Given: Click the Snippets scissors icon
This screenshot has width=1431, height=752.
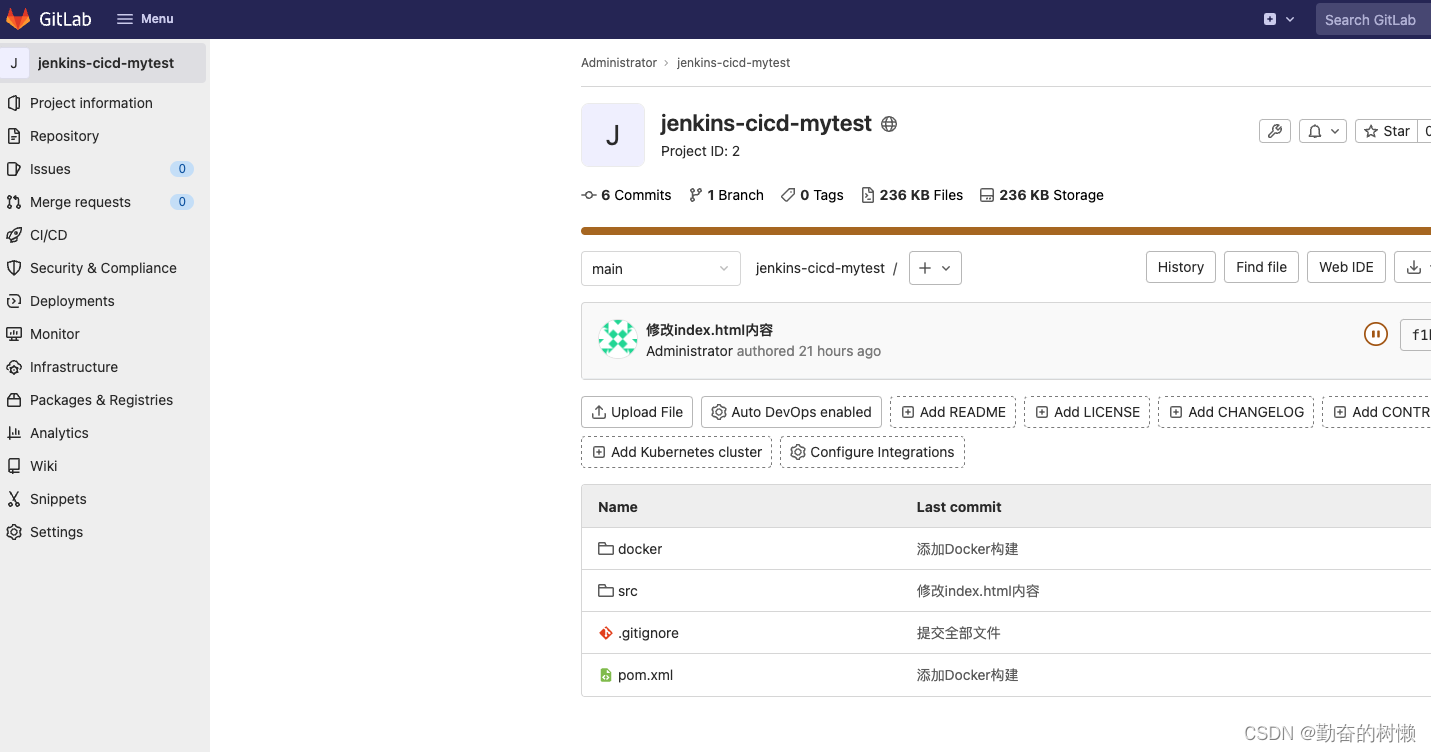Looking at the screenshot, I should click(14, 499).
